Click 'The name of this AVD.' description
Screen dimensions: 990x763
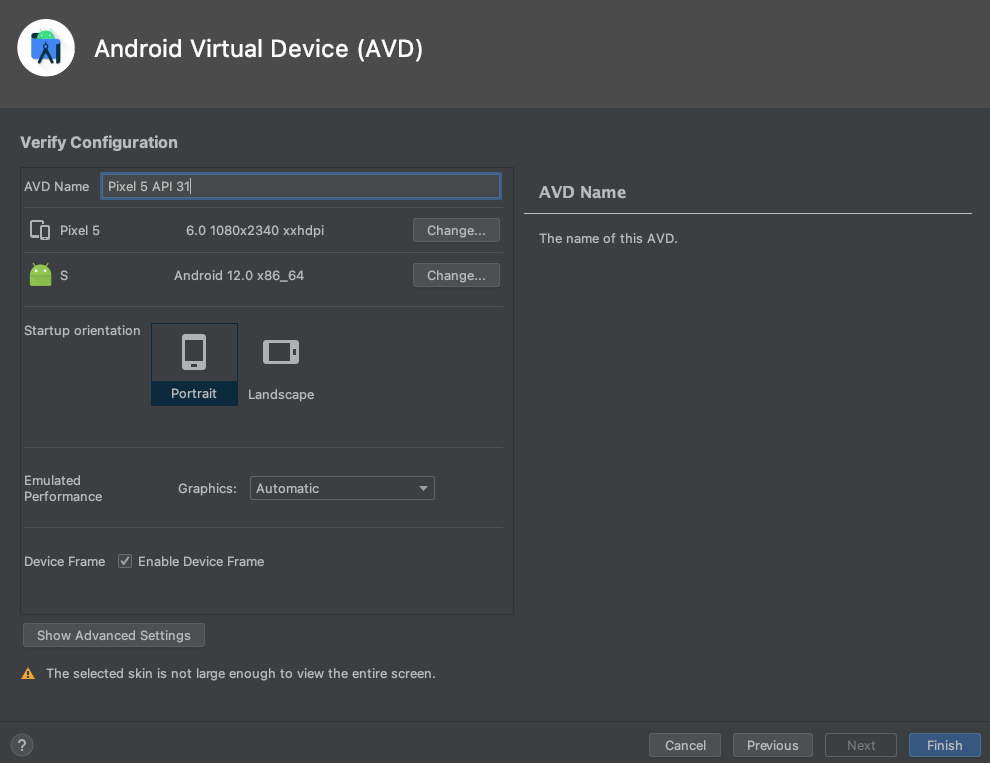pos(608,238)
